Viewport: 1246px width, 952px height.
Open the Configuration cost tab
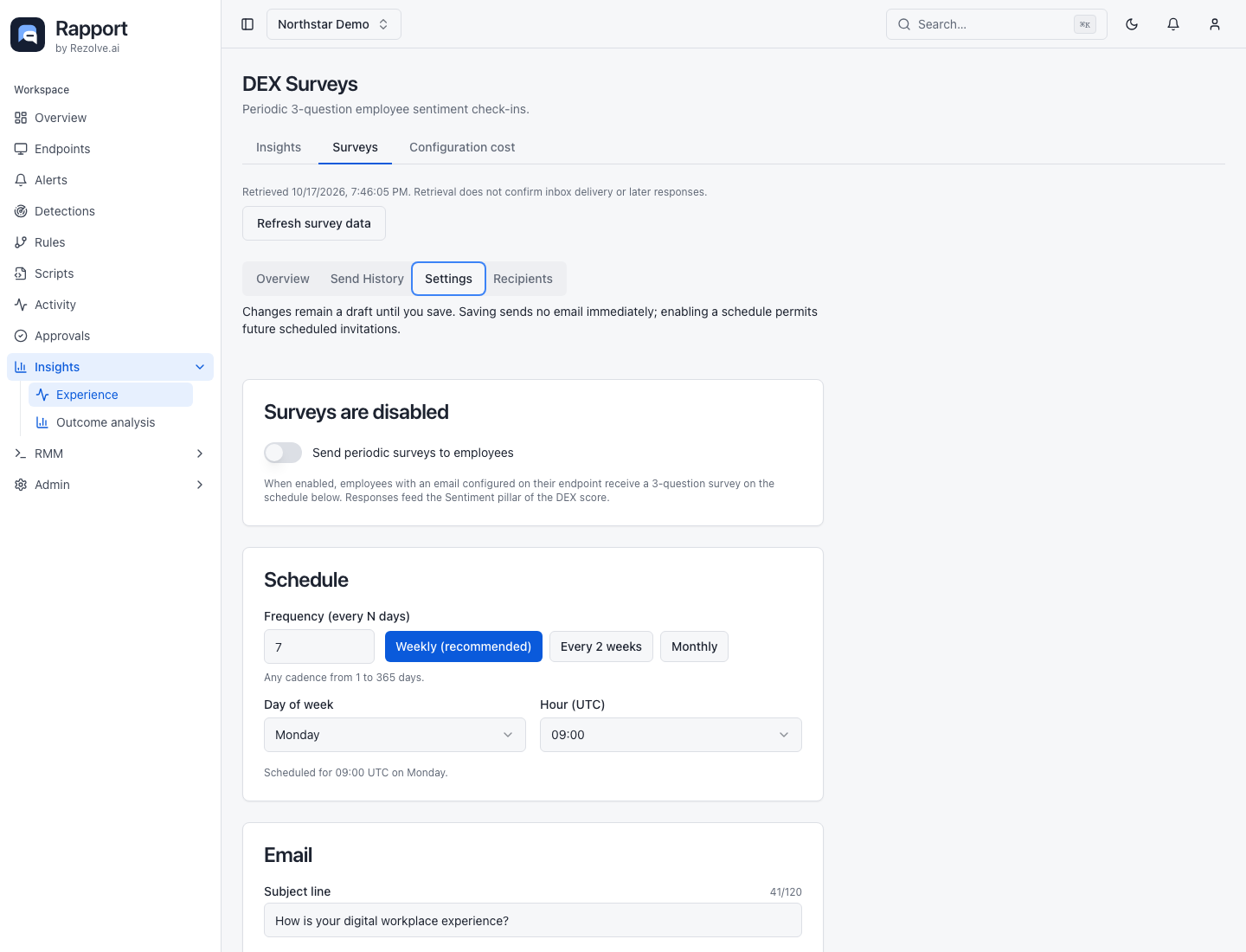pos(462,147)
